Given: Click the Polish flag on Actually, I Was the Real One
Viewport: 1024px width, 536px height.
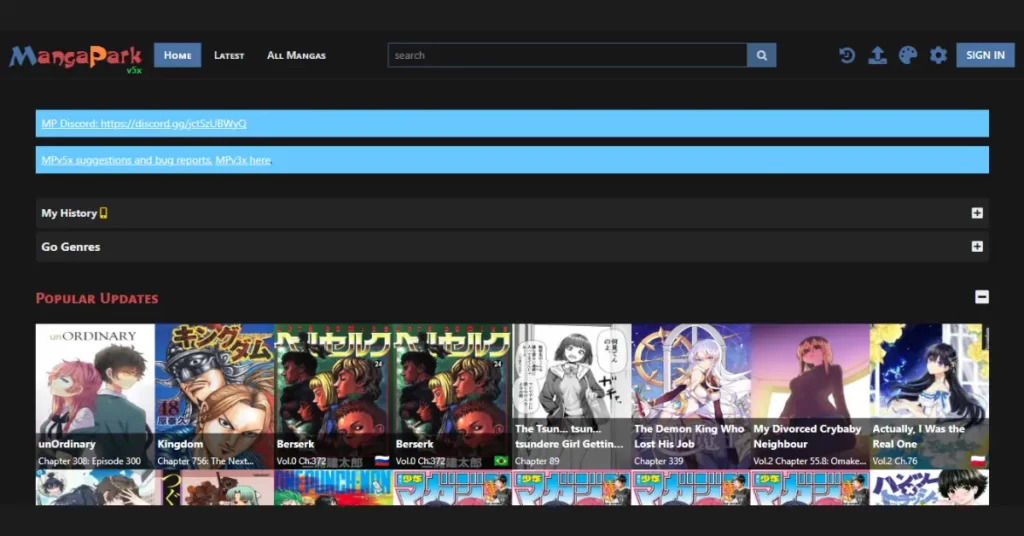Looking at the screenshot, I should 978,461.
